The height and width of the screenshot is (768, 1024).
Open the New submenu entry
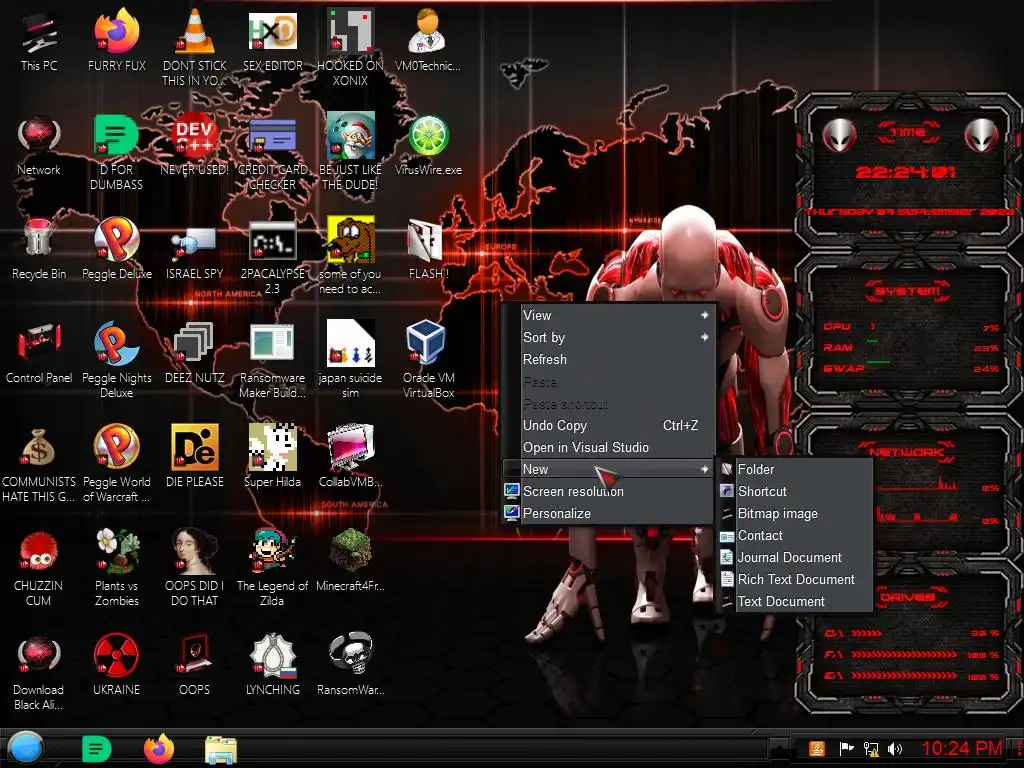[x=608, y=470]
